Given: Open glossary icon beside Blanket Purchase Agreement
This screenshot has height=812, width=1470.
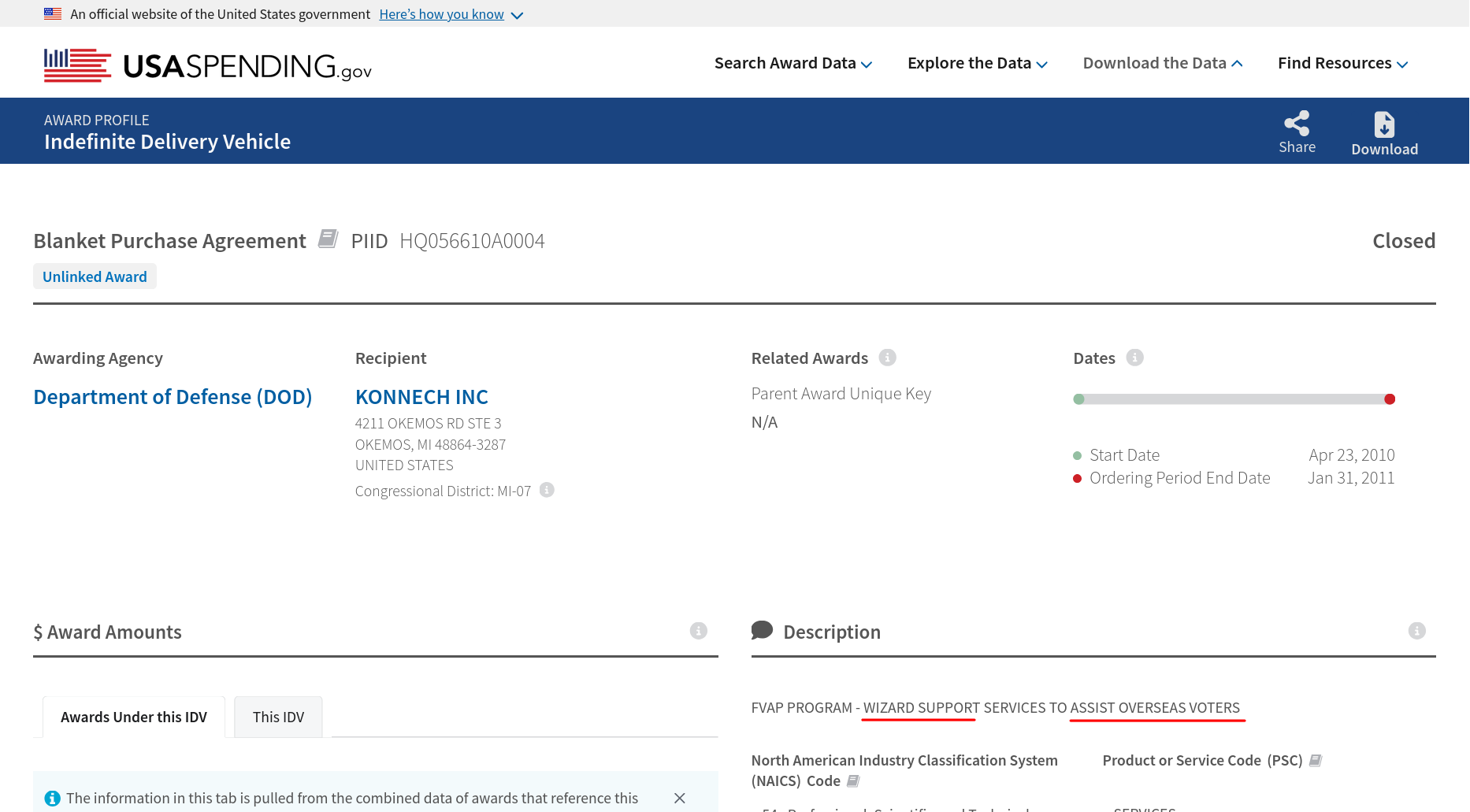Looking at the screenshot, I should pyautogui.click(x=328, y=239).
